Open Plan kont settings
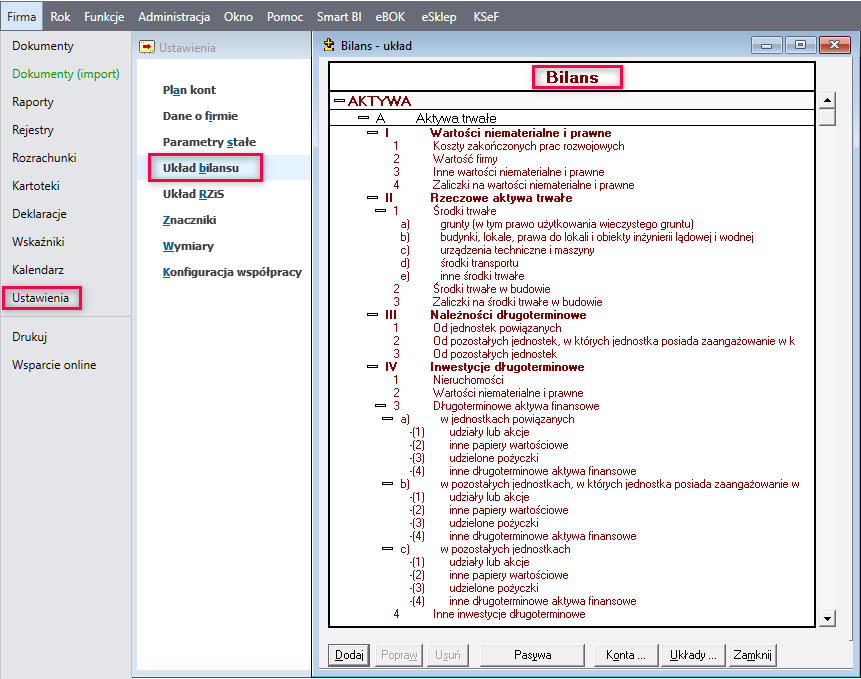Image resolution: width=861 pixels, height=679 pixels. (189, 90)
